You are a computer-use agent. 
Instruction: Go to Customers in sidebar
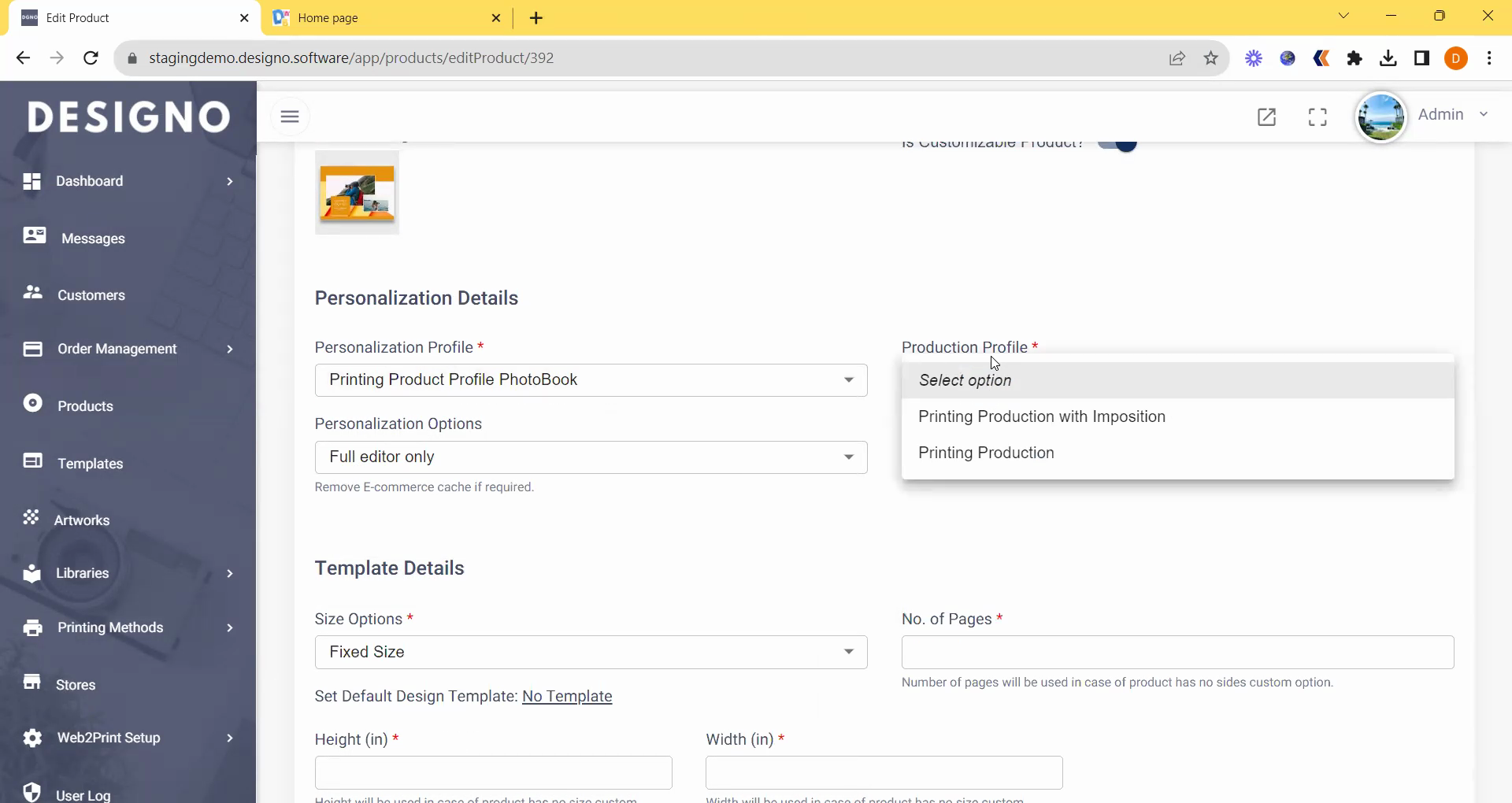coord(91,295)
